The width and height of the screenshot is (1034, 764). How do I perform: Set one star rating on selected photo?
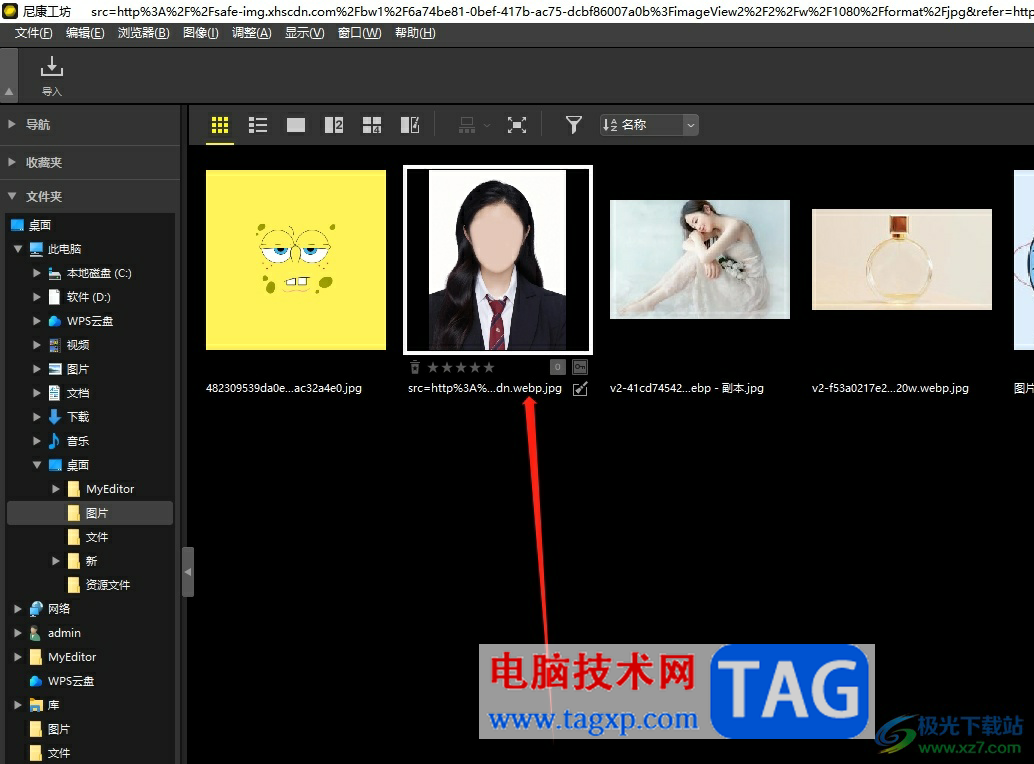tap(433, 367)
